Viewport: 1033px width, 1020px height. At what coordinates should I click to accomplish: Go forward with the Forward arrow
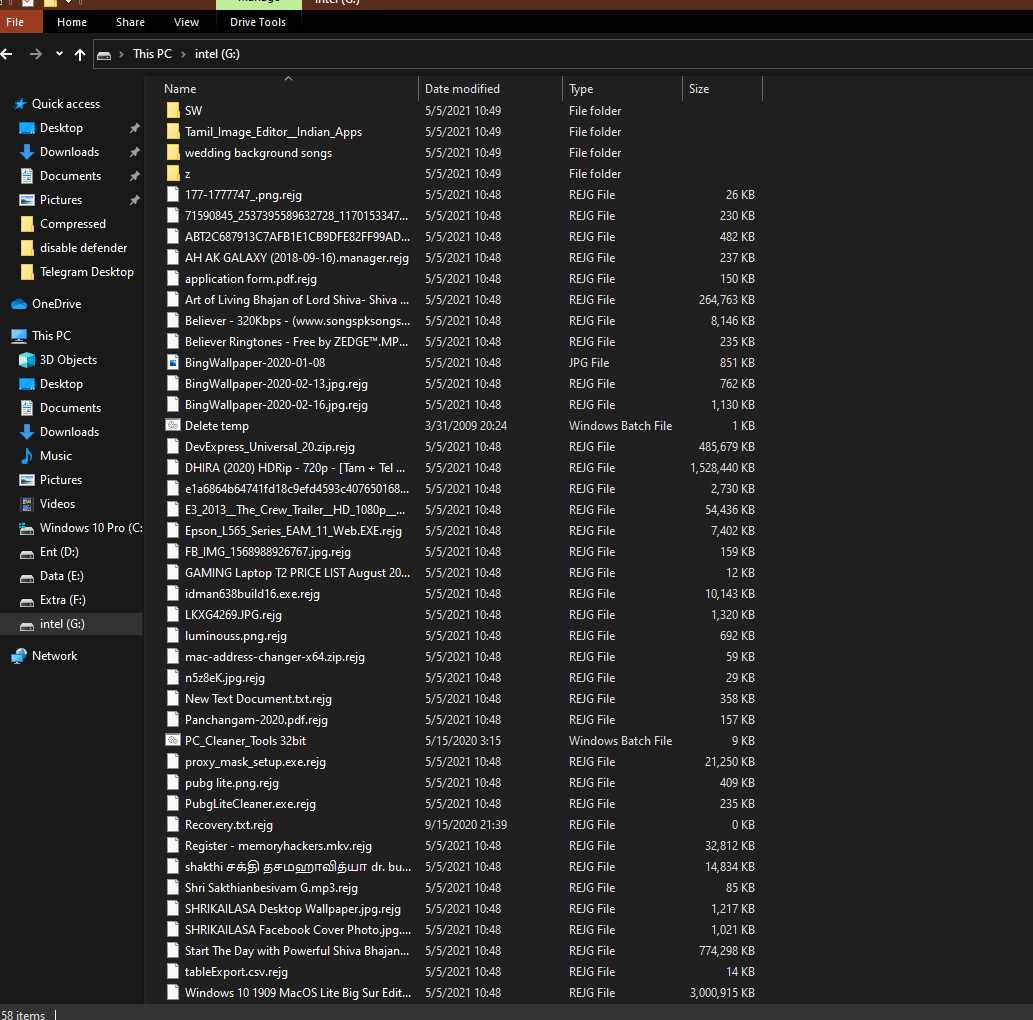click(36, 54)
